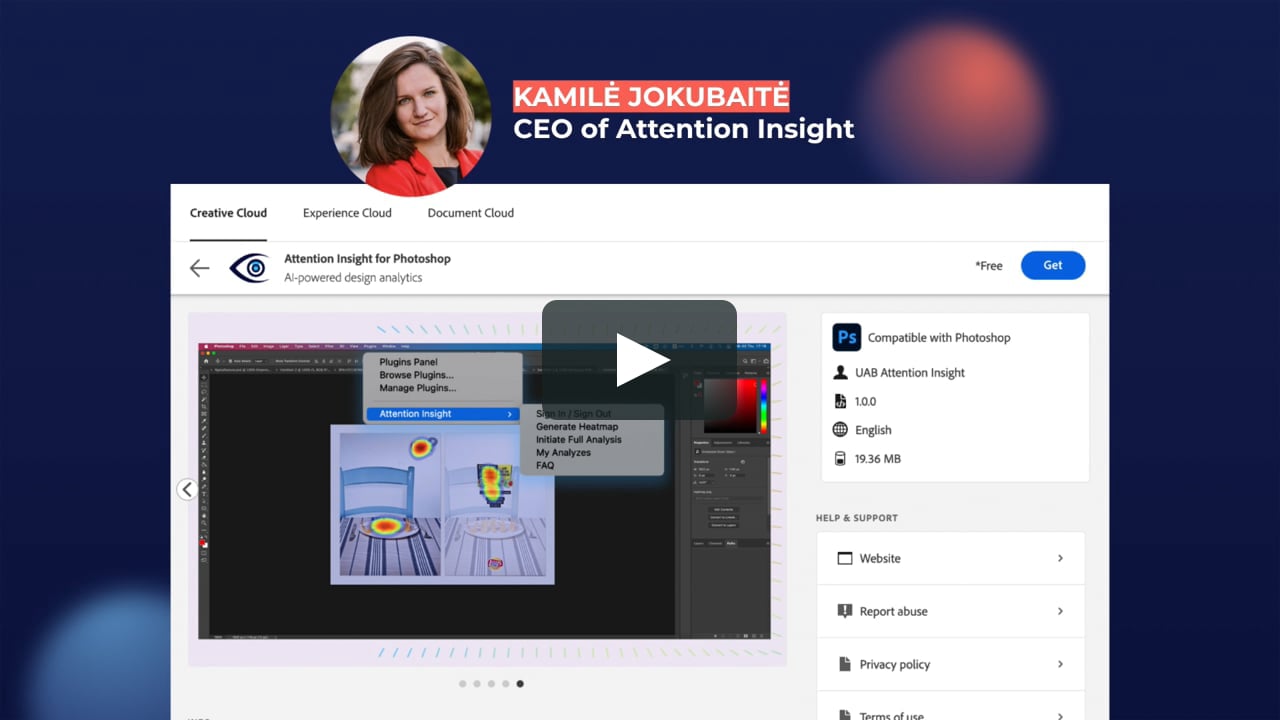This screenshot has height=720, width=1280.
Task: Click the version file icon beside 1.0.0
Action: tap(840, 401)
